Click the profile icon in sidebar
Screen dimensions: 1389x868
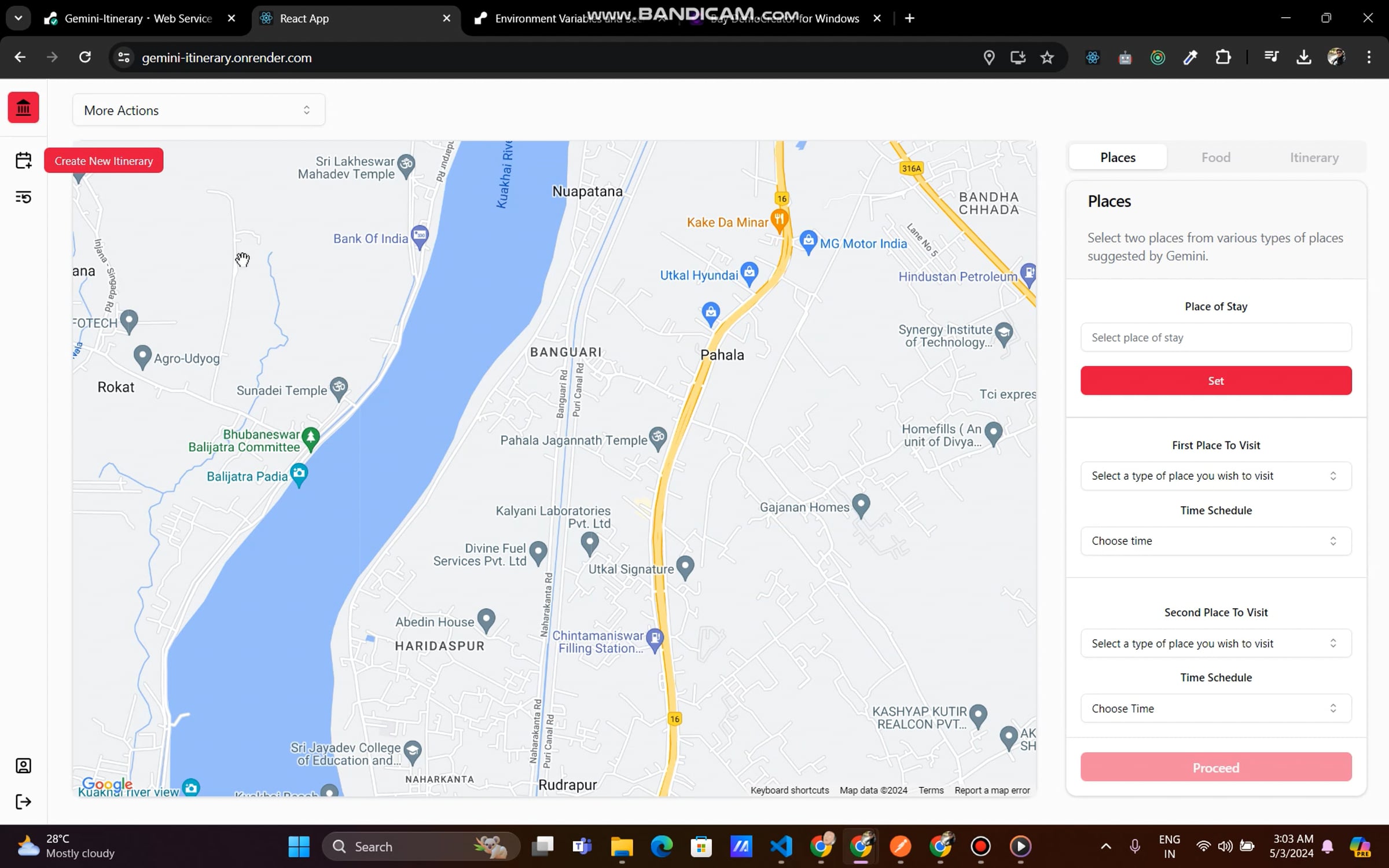(x=23, y=766)
